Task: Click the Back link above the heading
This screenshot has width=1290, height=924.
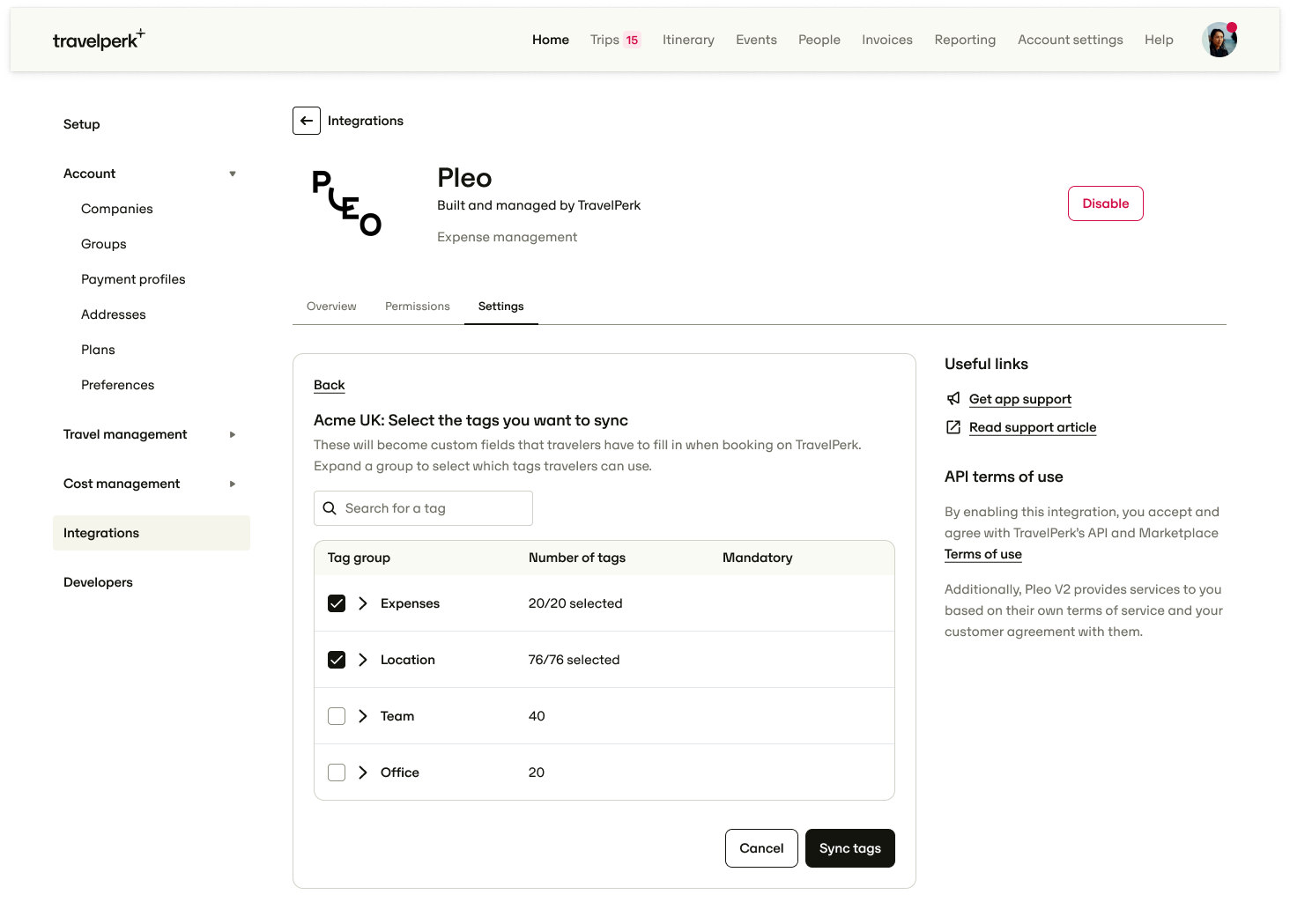Action: [x=330, y=385]
